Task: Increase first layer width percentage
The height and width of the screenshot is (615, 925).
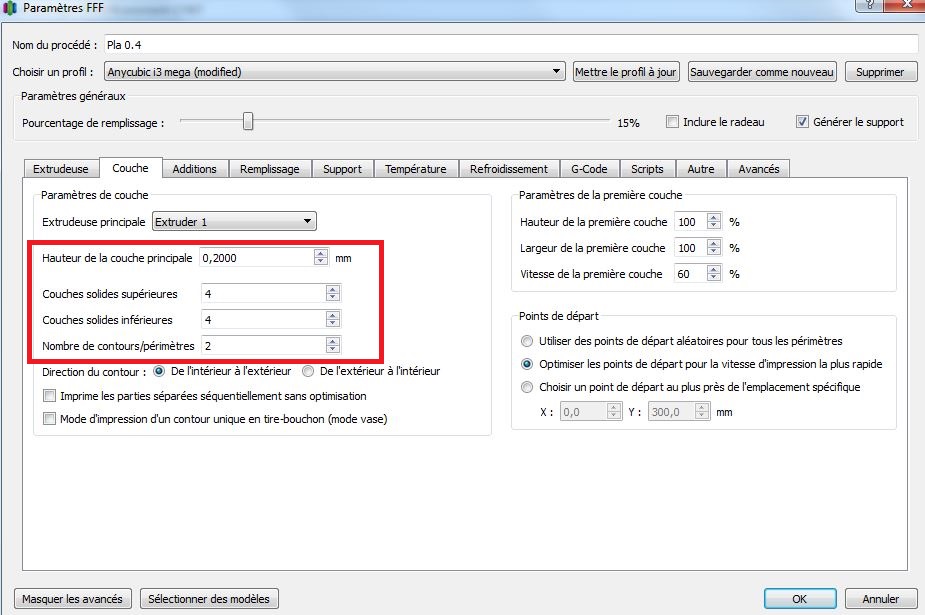Action: (x=714, y=244)
